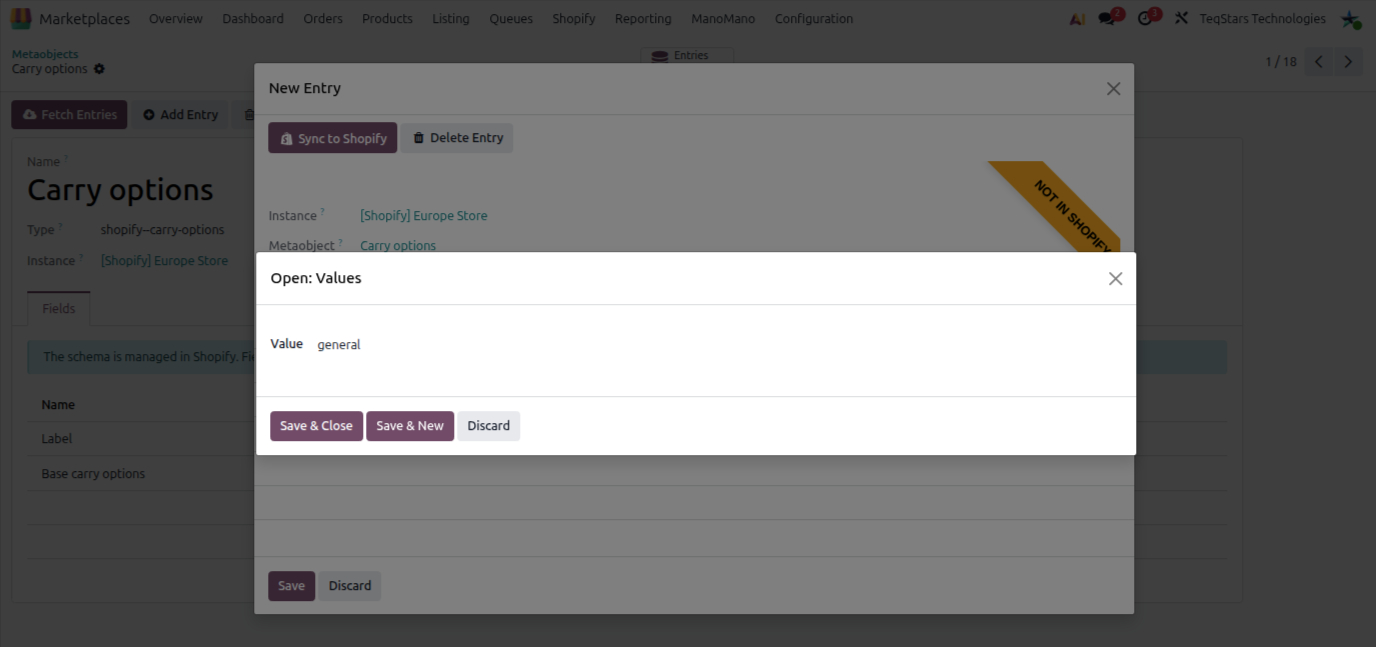Open Carry options metaobject link in dialog
The width and height of the screenshot is (1376, 647).
(398, 246)
